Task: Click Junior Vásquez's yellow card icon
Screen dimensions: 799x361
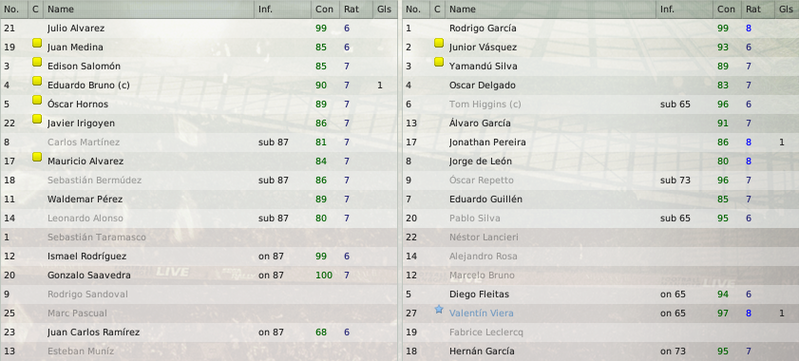Action: [439, 43]
